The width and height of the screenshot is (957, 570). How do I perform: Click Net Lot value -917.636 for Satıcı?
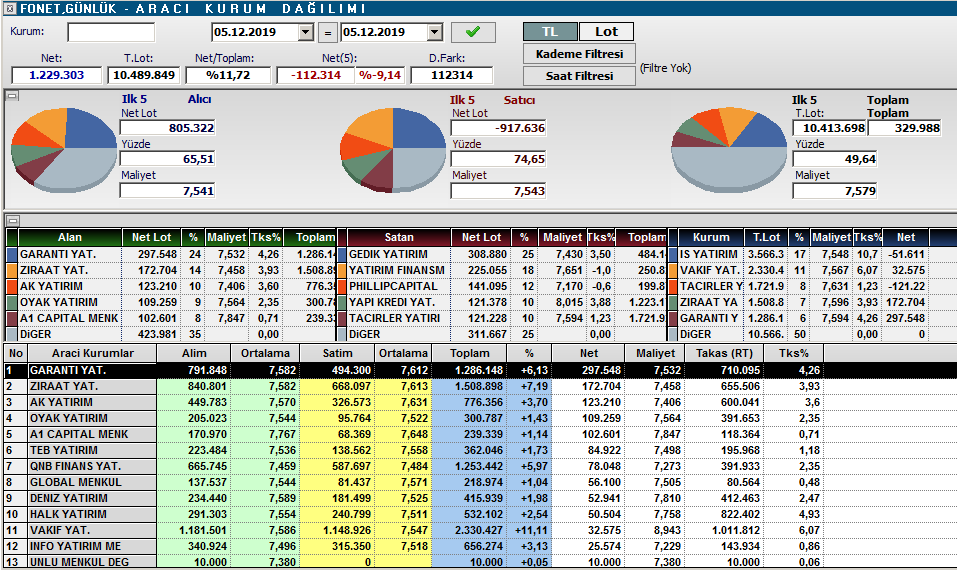click(499, 128)
